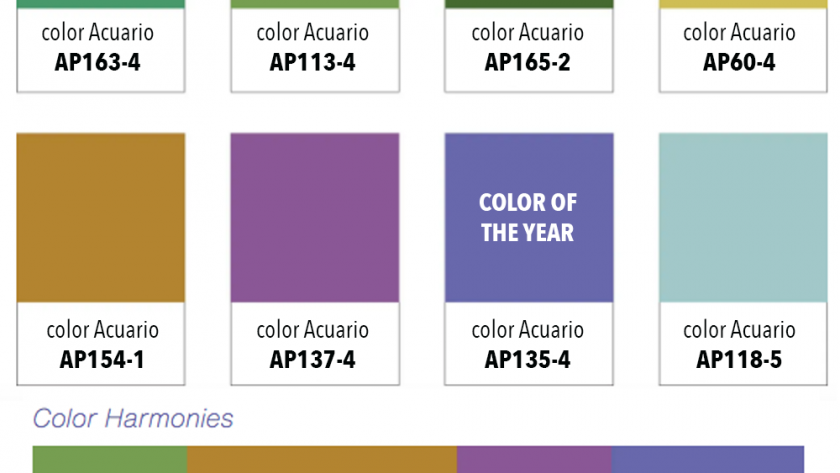Click the purple segment in Color Harmonies bar
This screenshot has height=473, width=840.
click(x=534, y=460)
